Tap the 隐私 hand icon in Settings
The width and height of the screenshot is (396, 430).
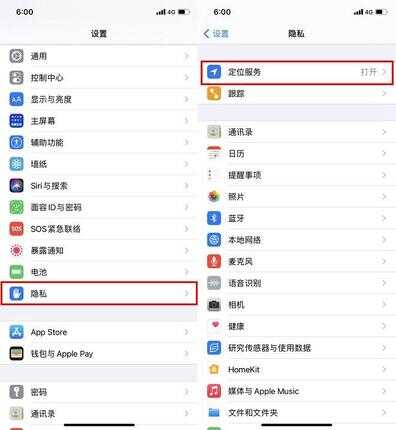click(x=16, y=293)
